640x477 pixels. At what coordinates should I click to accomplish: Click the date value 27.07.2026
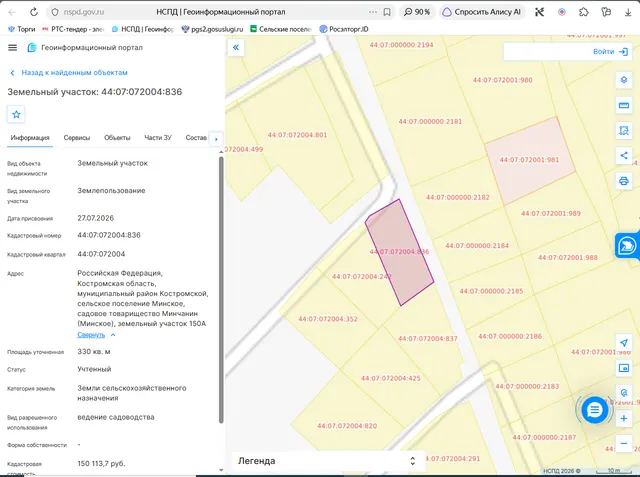96,218
